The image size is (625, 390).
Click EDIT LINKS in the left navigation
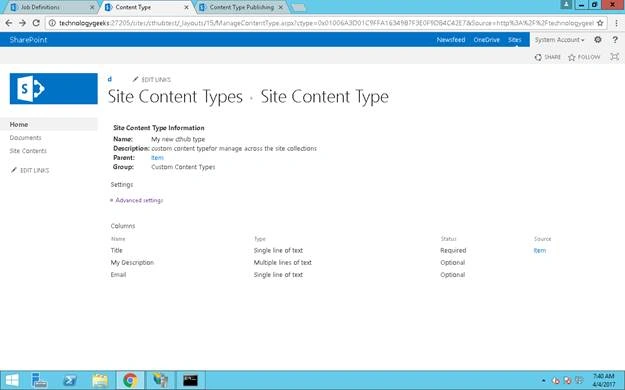point(30,170)
